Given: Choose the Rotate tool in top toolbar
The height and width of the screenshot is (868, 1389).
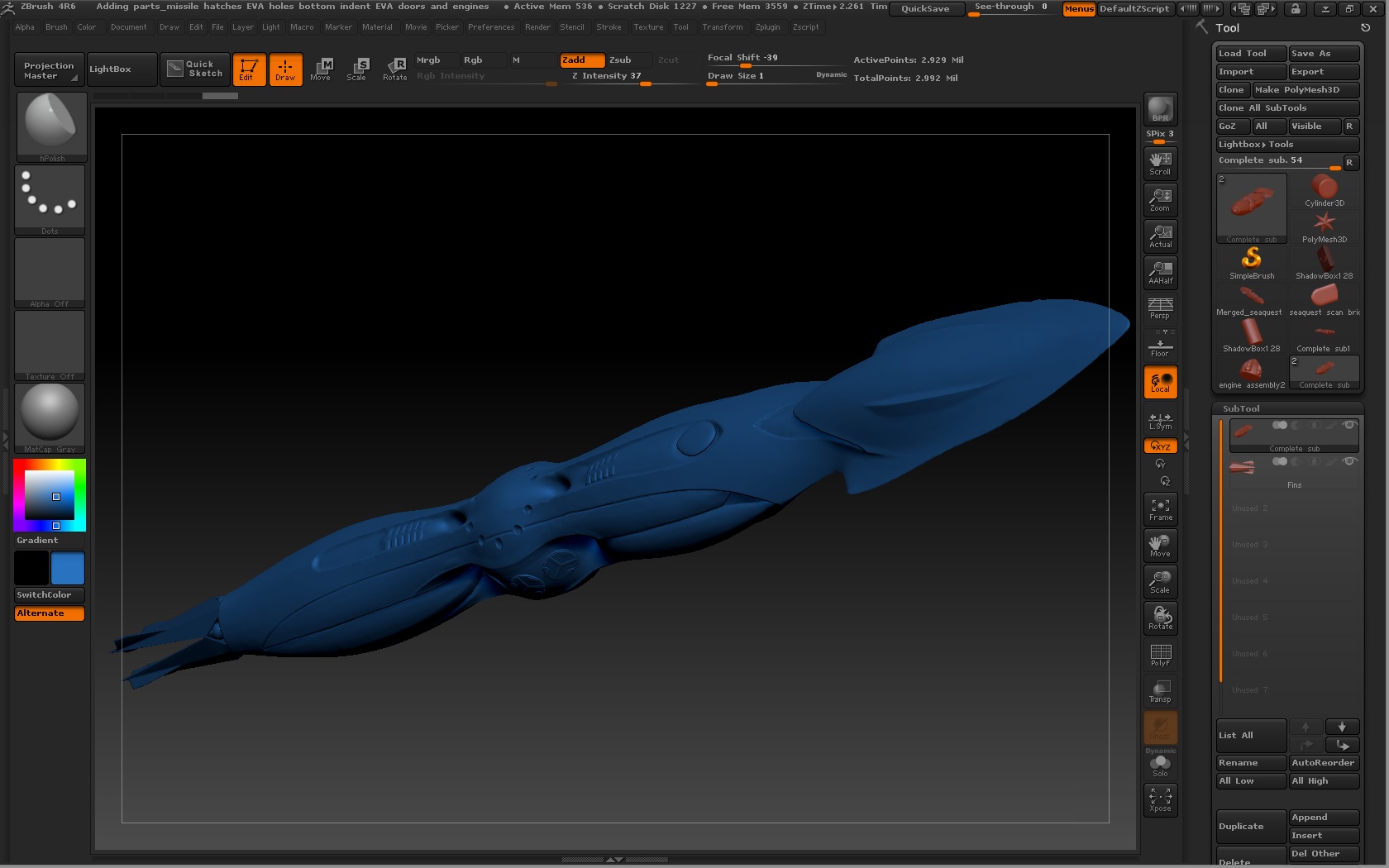Looking at the screenshot, I should (395, 69).
